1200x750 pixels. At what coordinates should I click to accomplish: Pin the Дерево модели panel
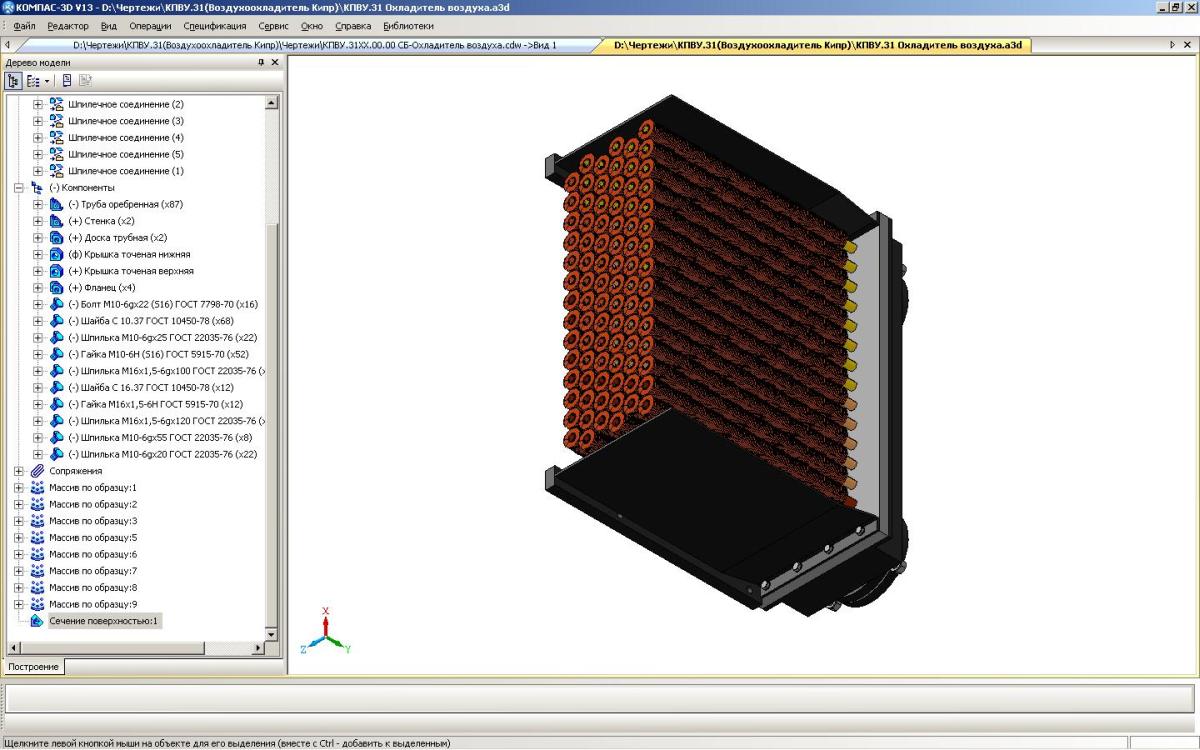[x=261, y=62]
